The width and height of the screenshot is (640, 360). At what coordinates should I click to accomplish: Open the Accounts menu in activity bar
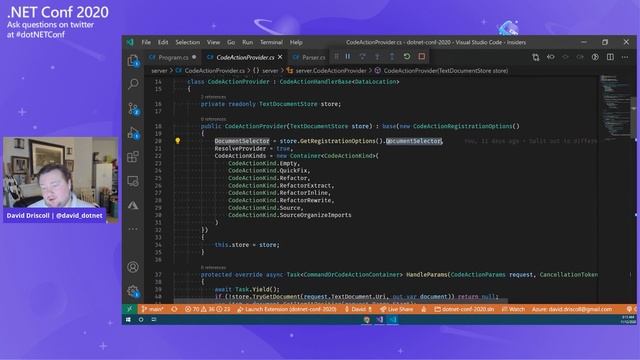[133, 267]
